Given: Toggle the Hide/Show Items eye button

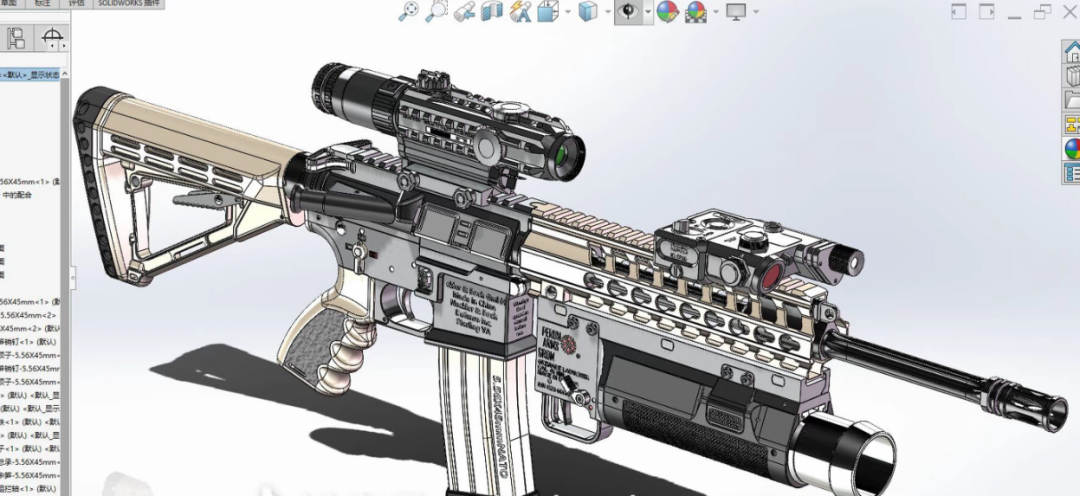Looking at the screenshot, I should pyautogui.click(x=627, y=11).
